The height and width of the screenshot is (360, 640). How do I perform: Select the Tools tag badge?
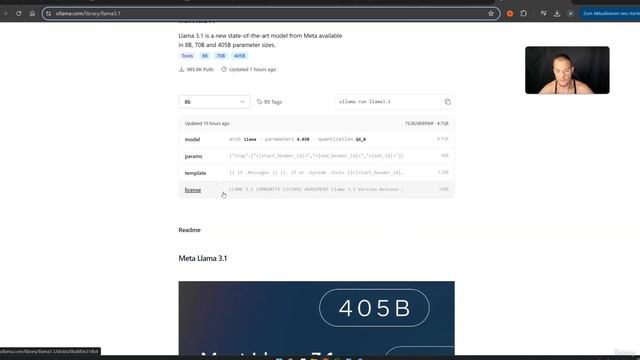point(187,56)
